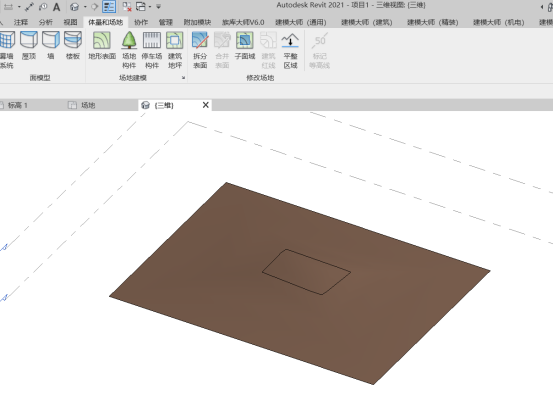Viewport: 554px width, 395px height.
Task: Select the 体量和场地 ribbon tab
Action: pos(105,22)
